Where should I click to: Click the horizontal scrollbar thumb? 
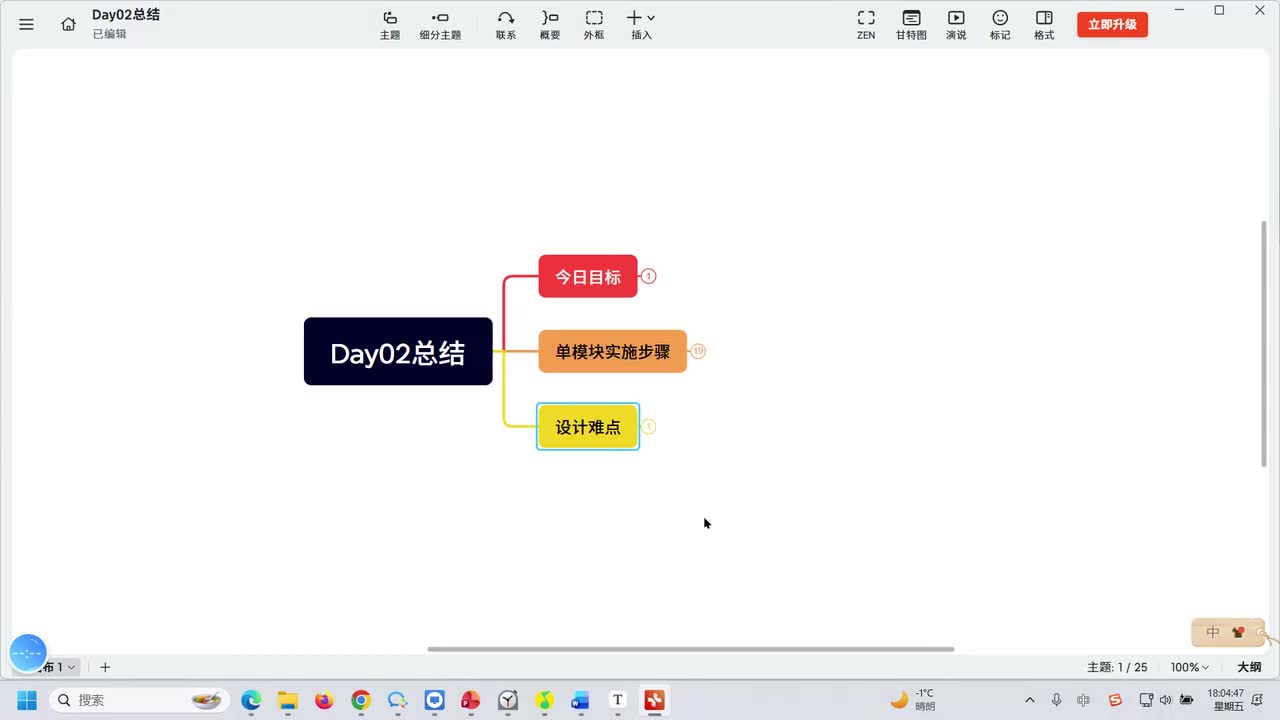(x=690, y=649)
